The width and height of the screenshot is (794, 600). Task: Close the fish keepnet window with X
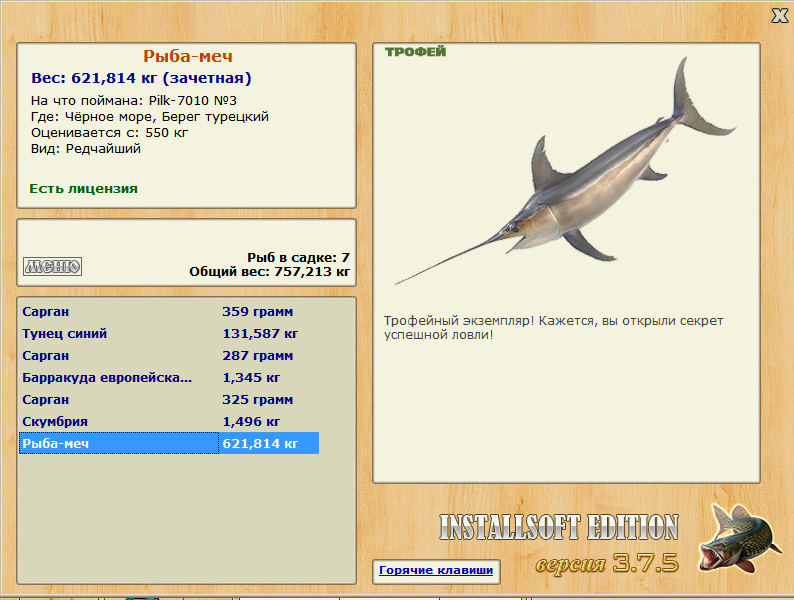point(780,16)
